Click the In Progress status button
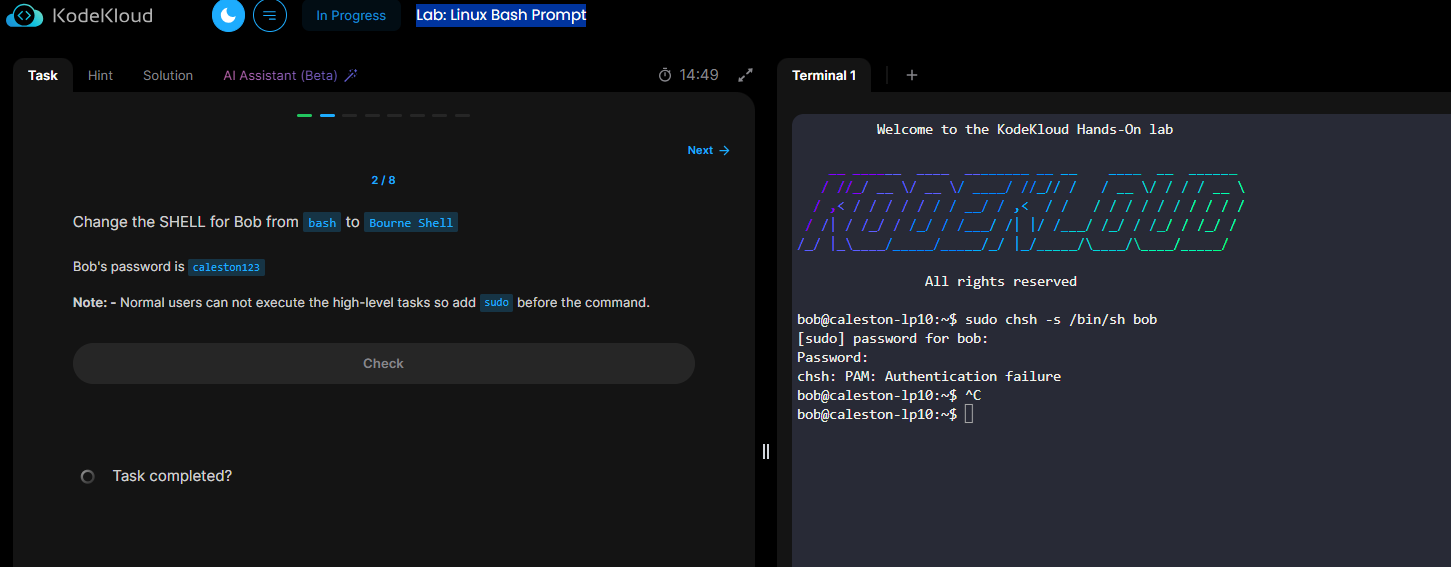The width and height of the screenshot is (1451, 567). click(351, 16)
